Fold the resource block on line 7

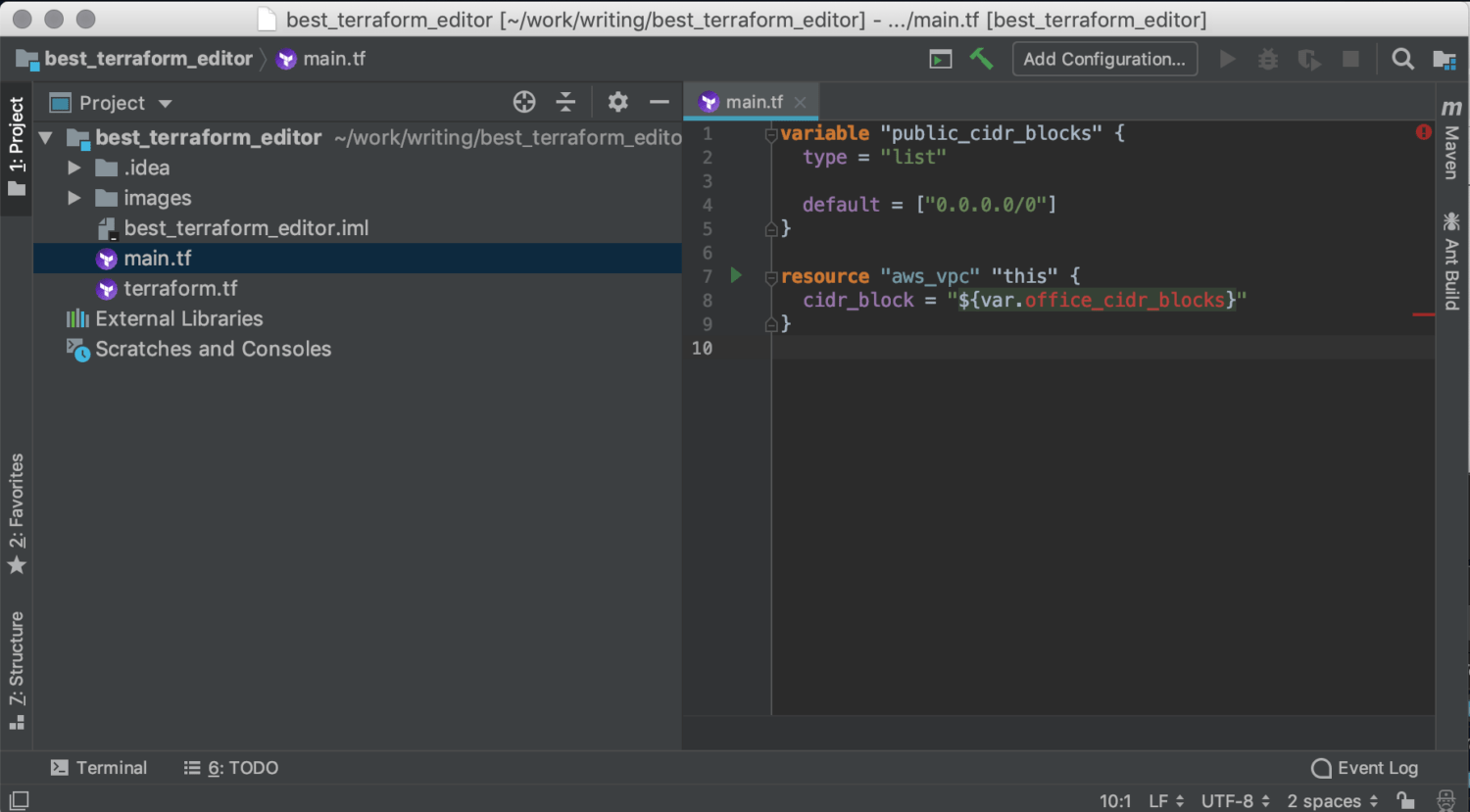point(771,277)
